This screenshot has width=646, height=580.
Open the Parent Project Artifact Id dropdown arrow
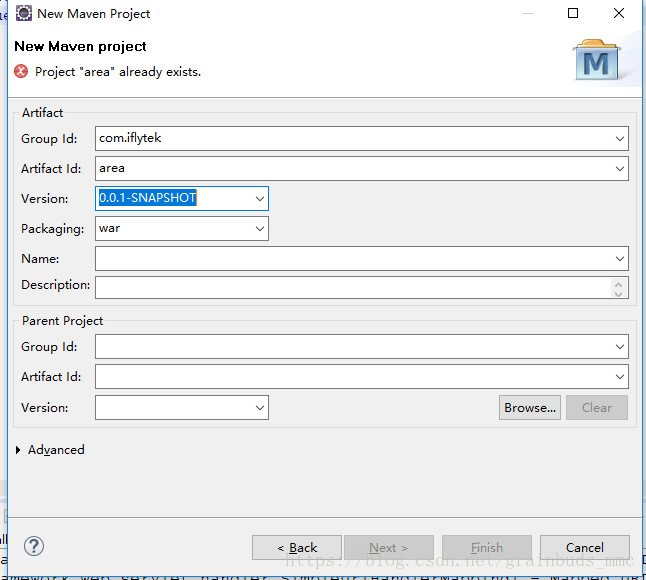pyautogui.click(x=620, y=377)
